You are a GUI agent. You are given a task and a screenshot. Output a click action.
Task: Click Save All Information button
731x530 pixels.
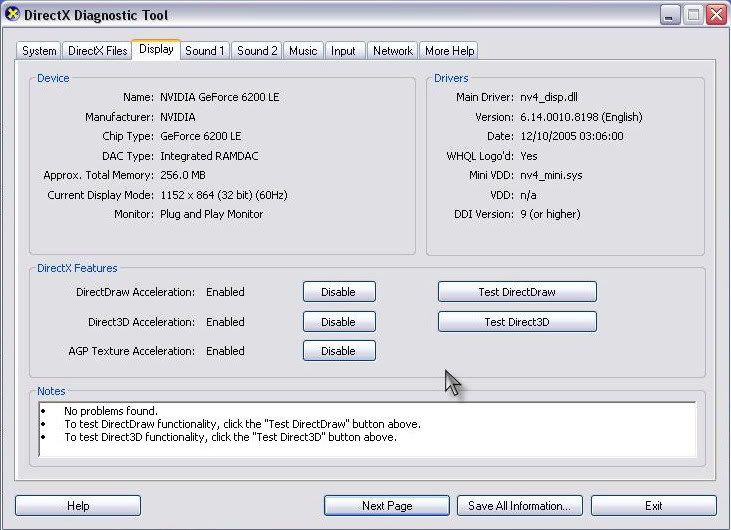519,506
